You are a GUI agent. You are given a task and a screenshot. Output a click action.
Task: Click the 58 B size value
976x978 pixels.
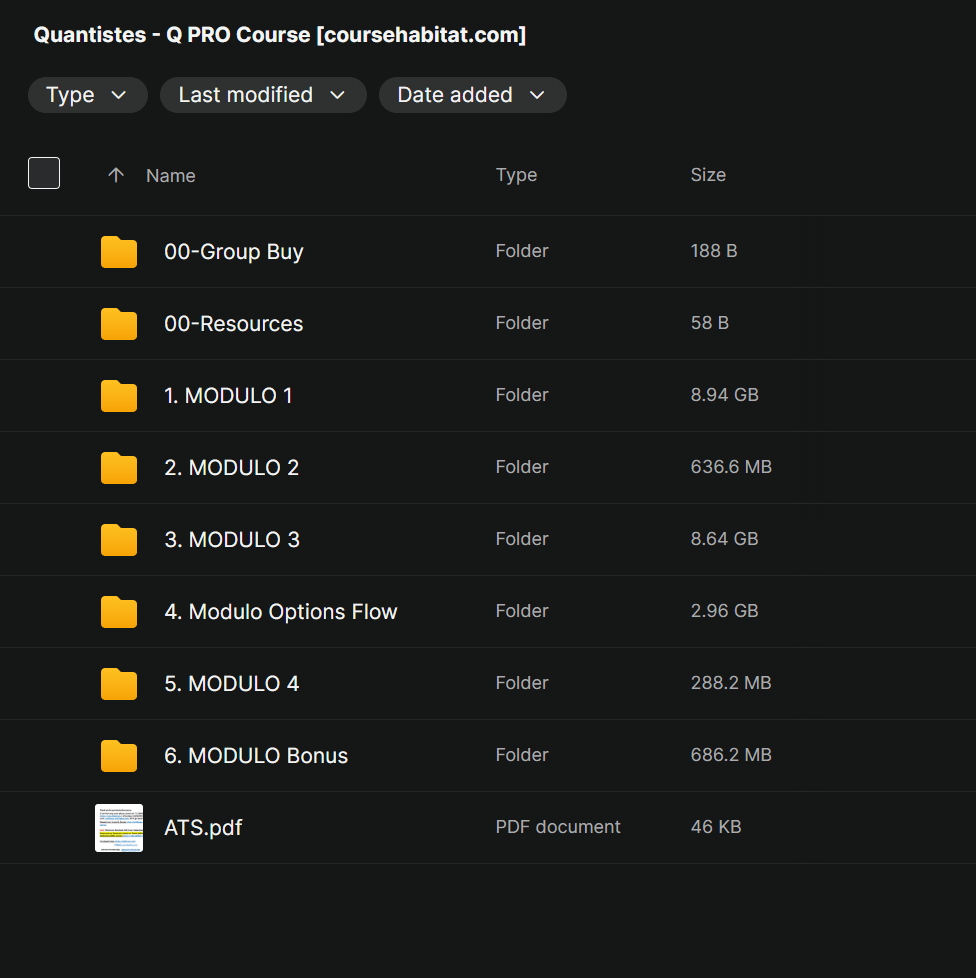point(710,322)
